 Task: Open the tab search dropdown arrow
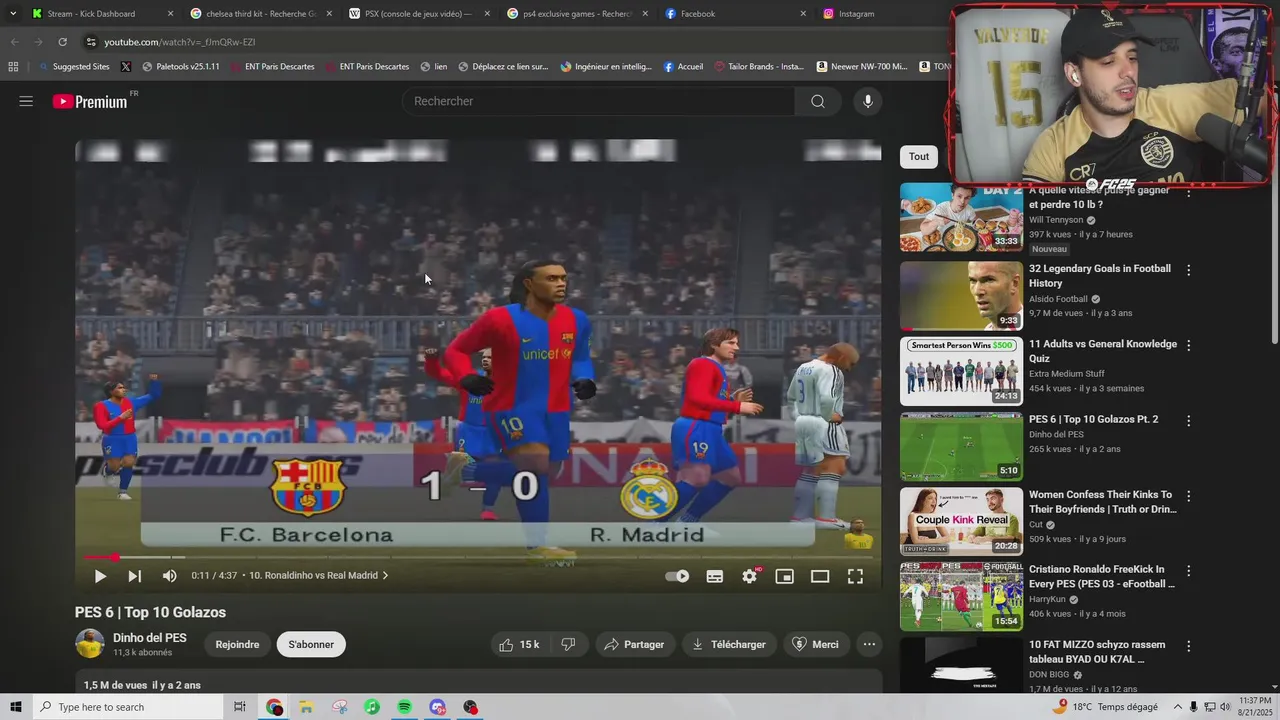click(x=13, y=14)
